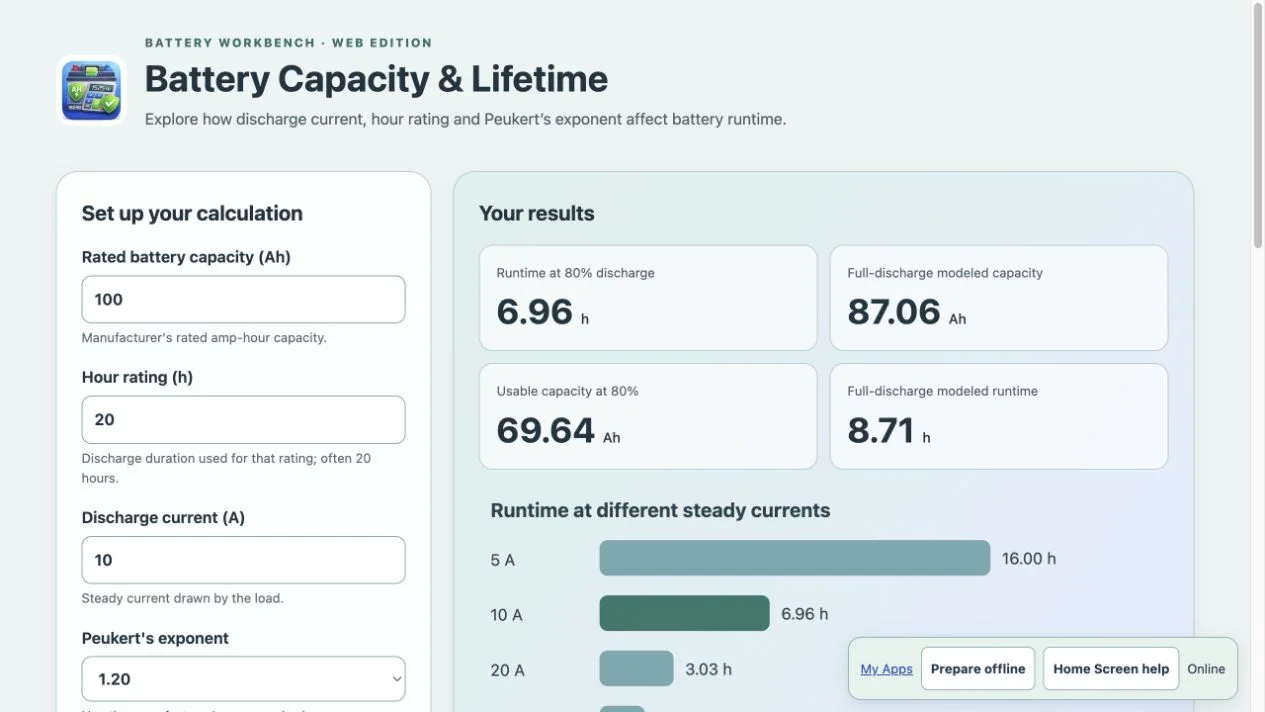Click the Peukert's exponent label

point(155,638)
